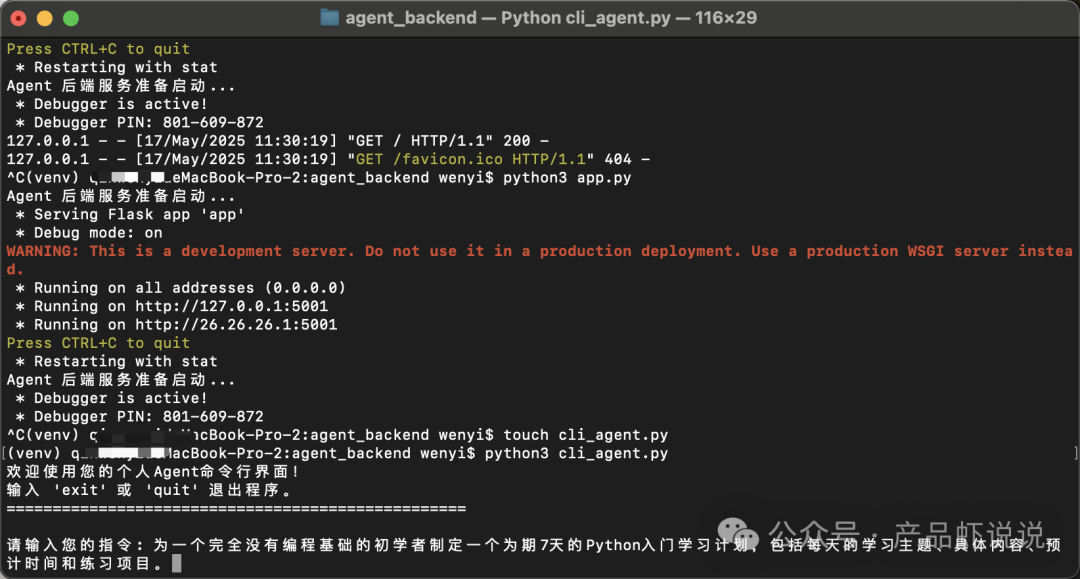Click the 欢迎使用您的个人Agent命令行界面 welcome line
The image size is (1080, 579).
tap(153, 472)
